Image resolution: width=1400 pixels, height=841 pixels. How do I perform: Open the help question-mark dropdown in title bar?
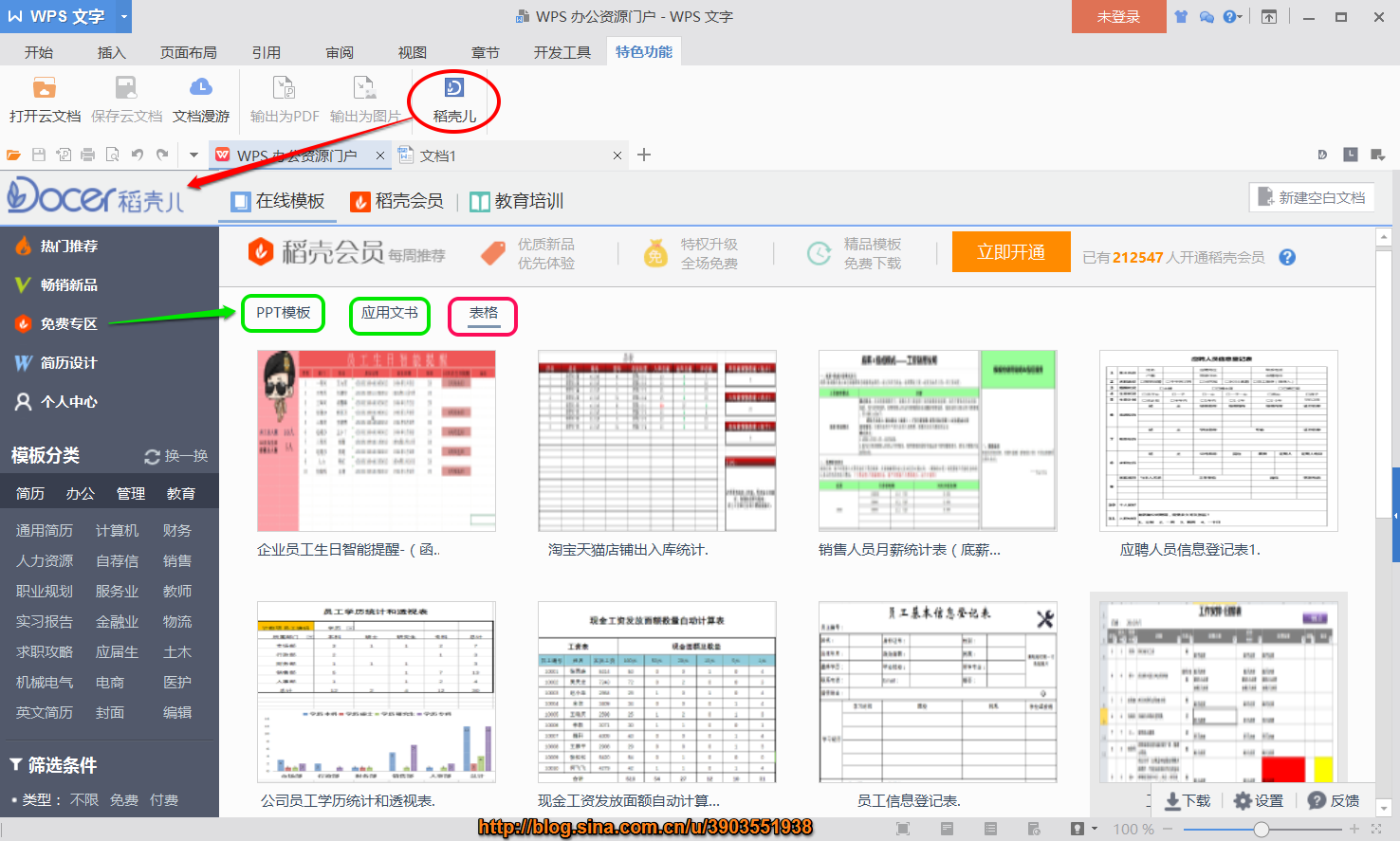pyautogui.click(x=1233, y=17)
